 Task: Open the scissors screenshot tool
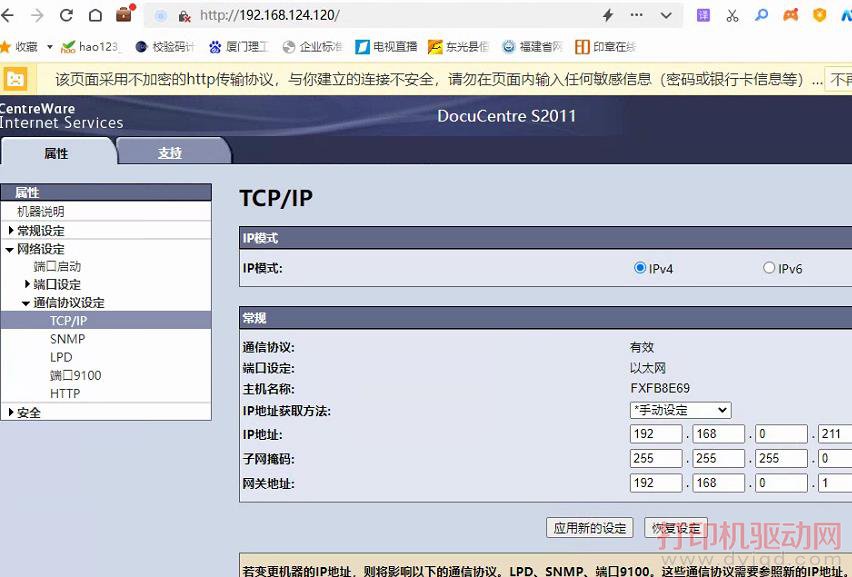pos(732,16)
